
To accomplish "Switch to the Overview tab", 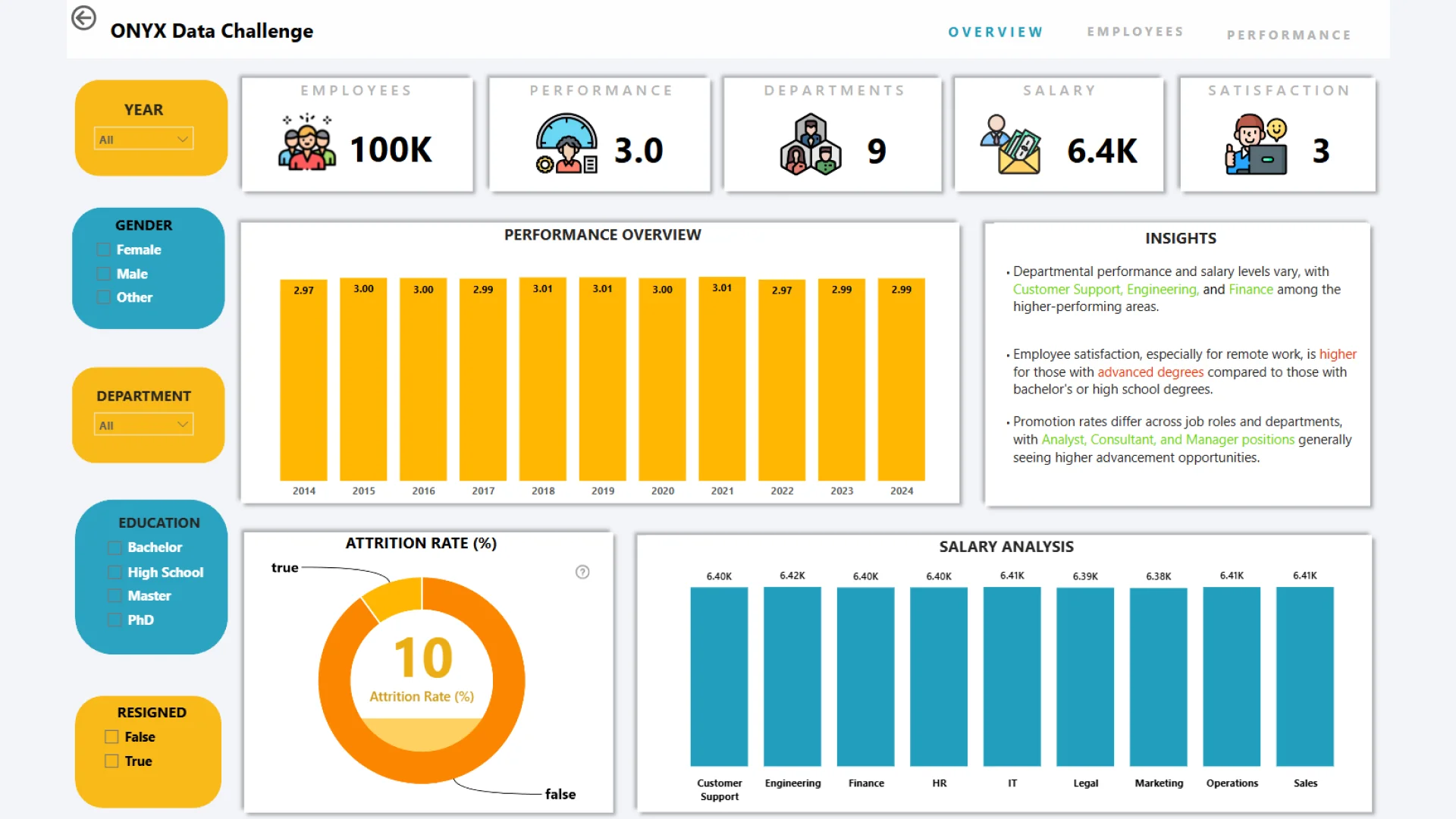I will click(x=996, y=32).
